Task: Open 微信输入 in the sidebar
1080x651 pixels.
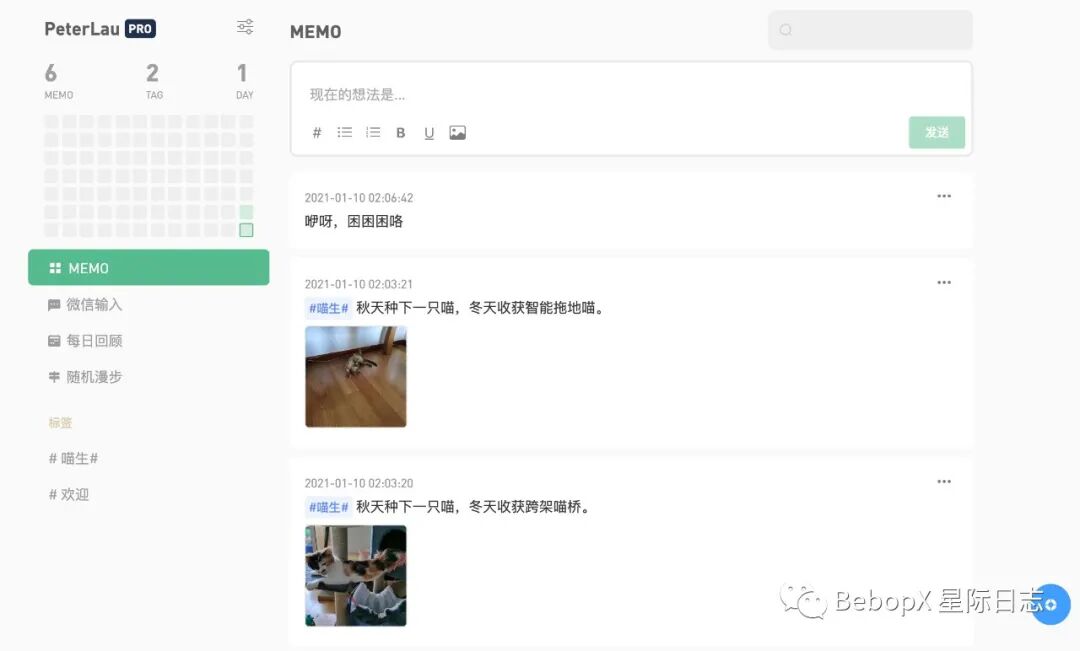Action: (x=85, y=304)
